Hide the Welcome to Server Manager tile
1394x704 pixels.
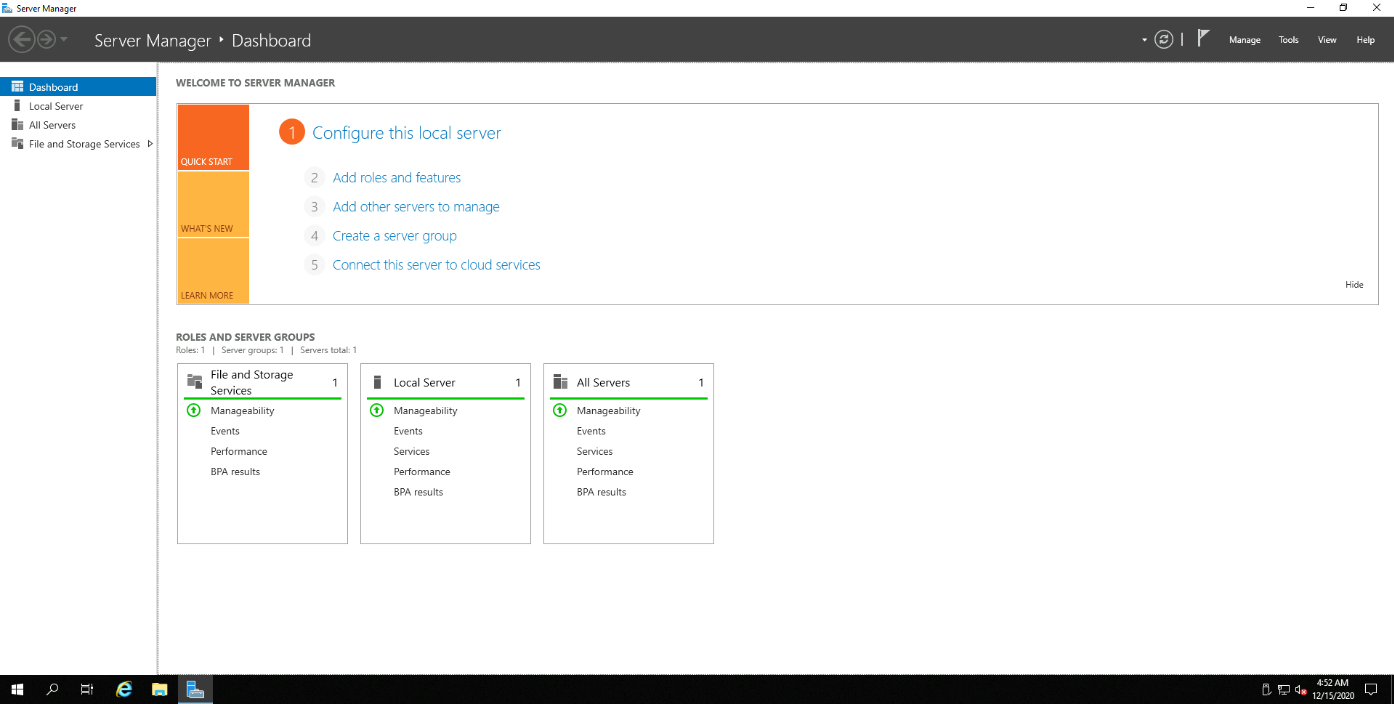coord(1354,284)
